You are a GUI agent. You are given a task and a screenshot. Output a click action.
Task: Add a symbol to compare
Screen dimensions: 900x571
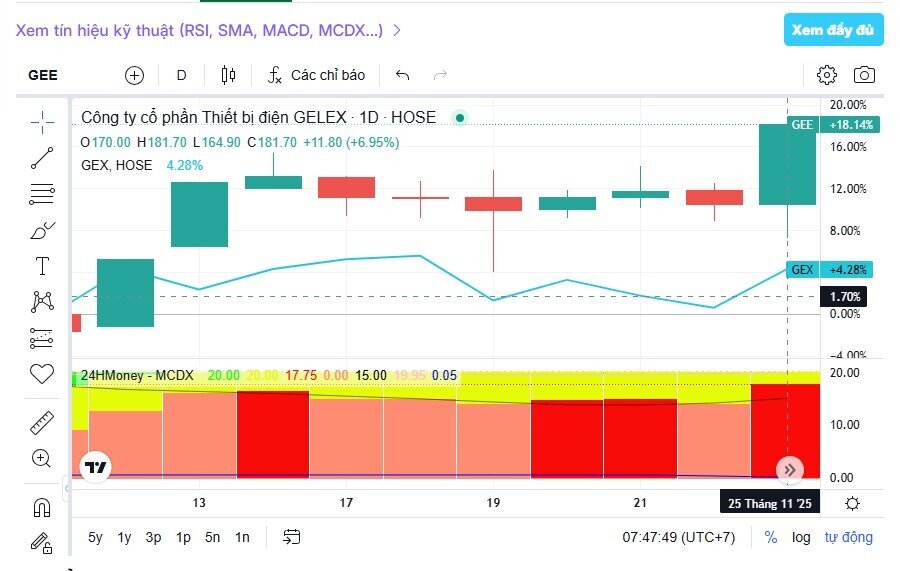point(134,75)
